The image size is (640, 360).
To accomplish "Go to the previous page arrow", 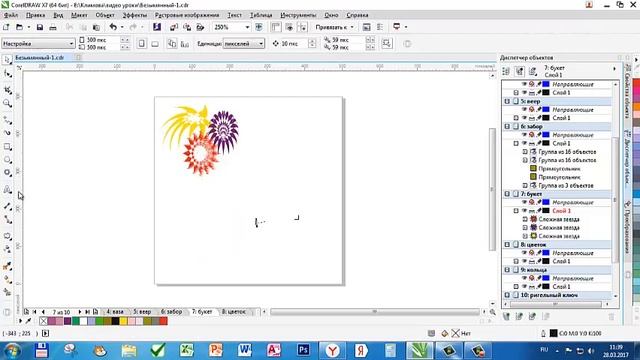I will pos(43,311).
